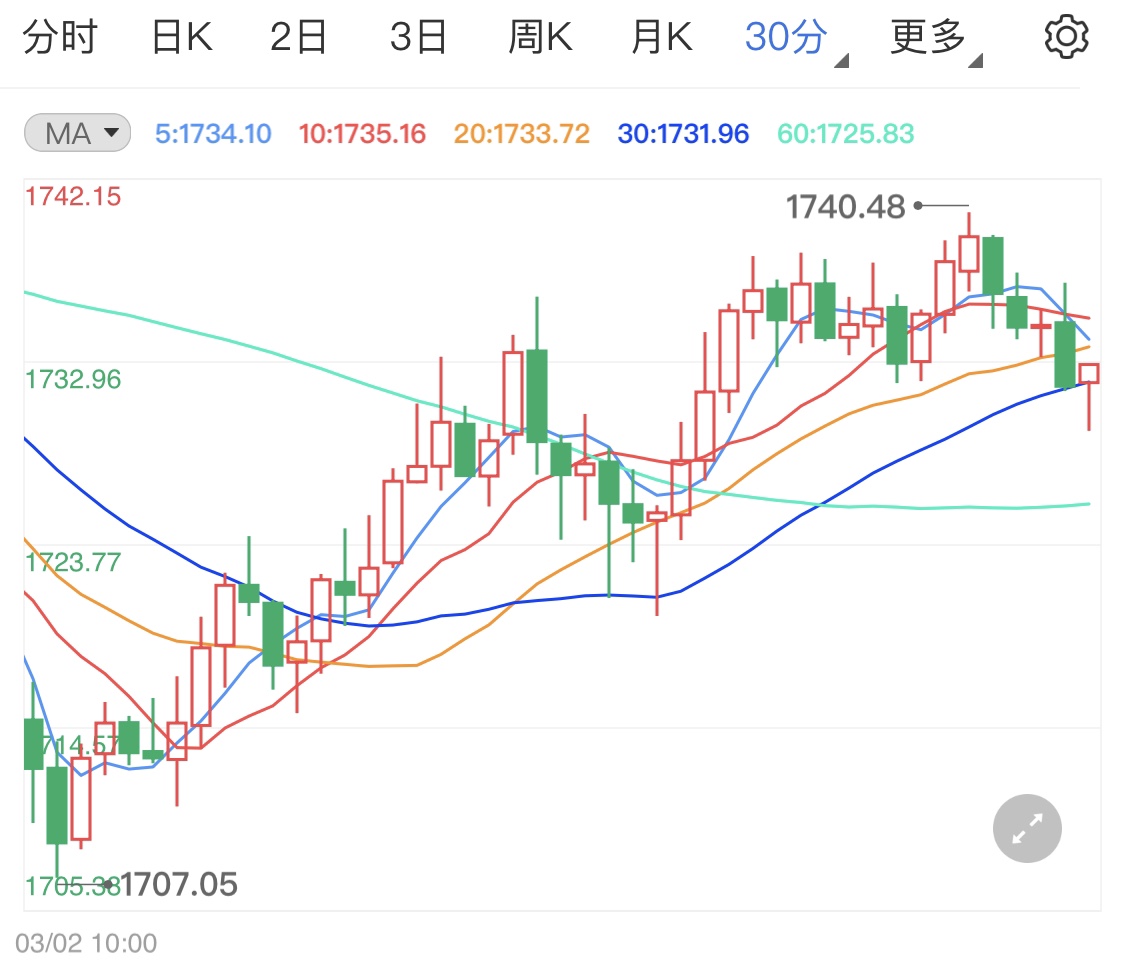
Task: Click the low price label 1707.05
Action: [179, 884]
